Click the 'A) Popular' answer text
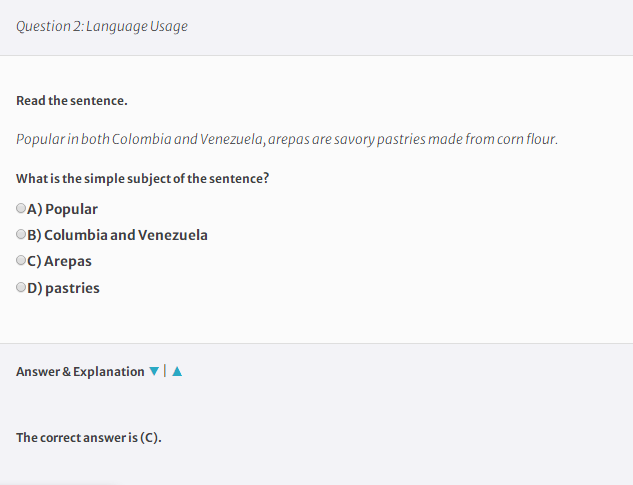The height and width of the screenshot is (485, 633). pos(62,209)
